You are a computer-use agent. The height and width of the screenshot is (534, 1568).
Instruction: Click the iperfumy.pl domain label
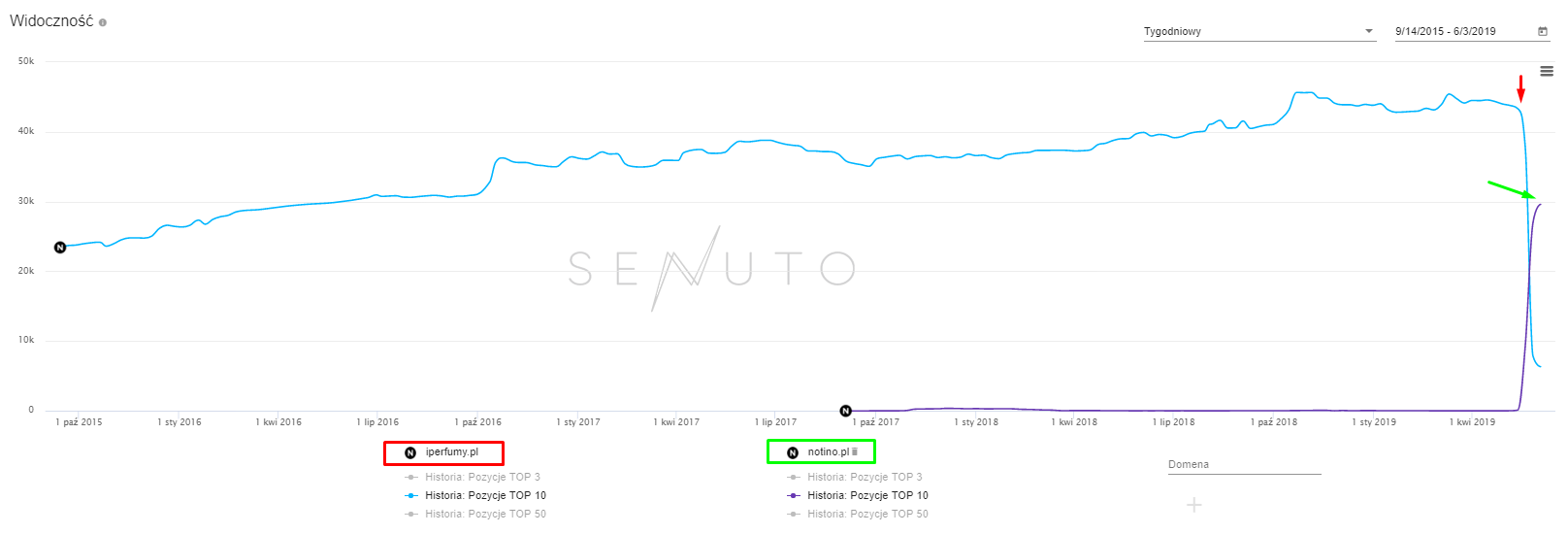452,452
